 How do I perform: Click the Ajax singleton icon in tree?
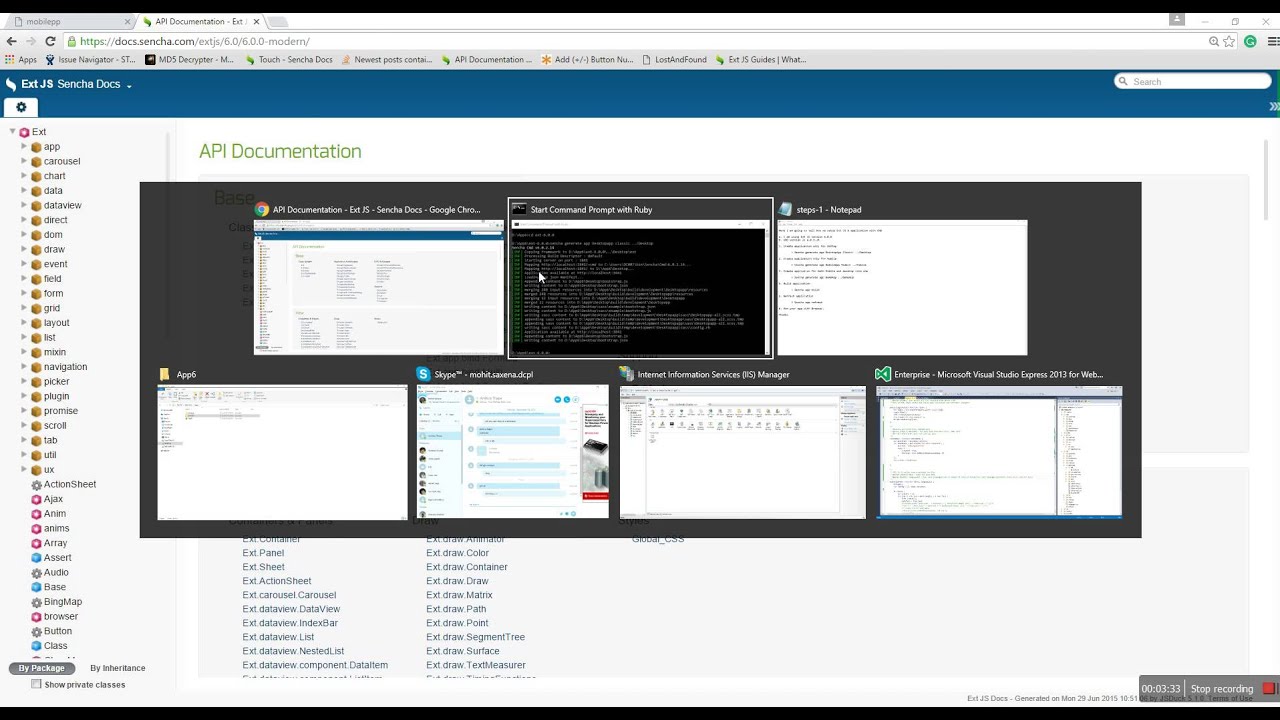(36, 499)
